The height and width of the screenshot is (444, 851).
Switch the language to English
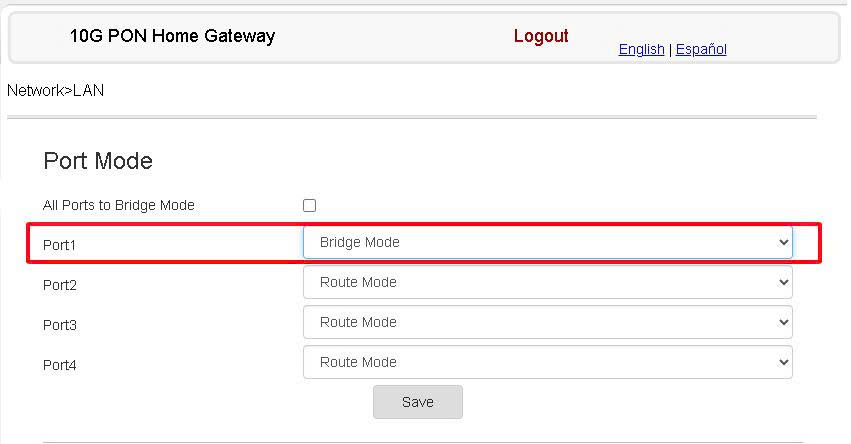pos(641,49)
